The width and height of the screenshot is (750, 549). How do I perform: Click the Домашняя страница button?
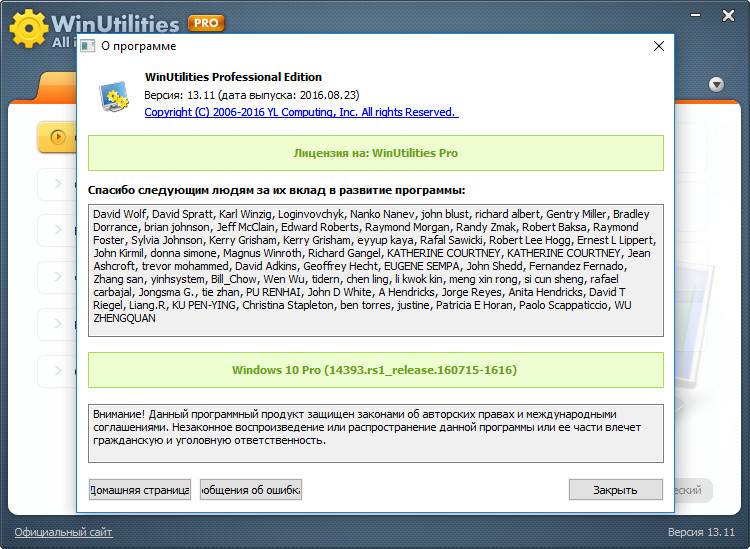pos(139,490)
